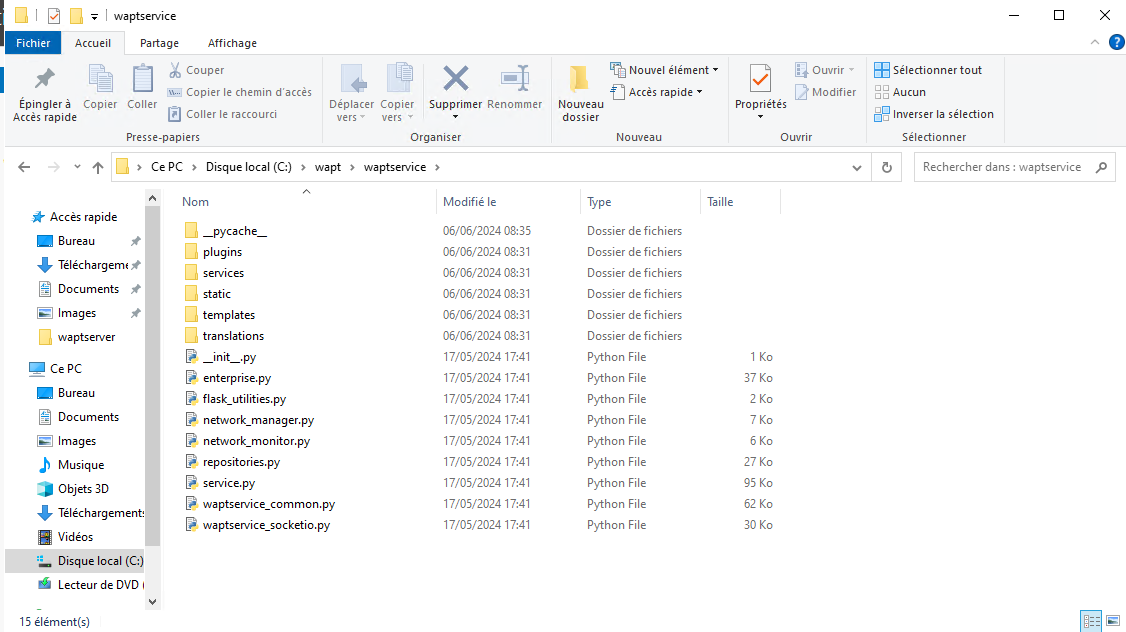This screenshot has width=1126, height=632.
Task: Click the Supprimer delete icon in ribbon
Action: pos(455,78)
